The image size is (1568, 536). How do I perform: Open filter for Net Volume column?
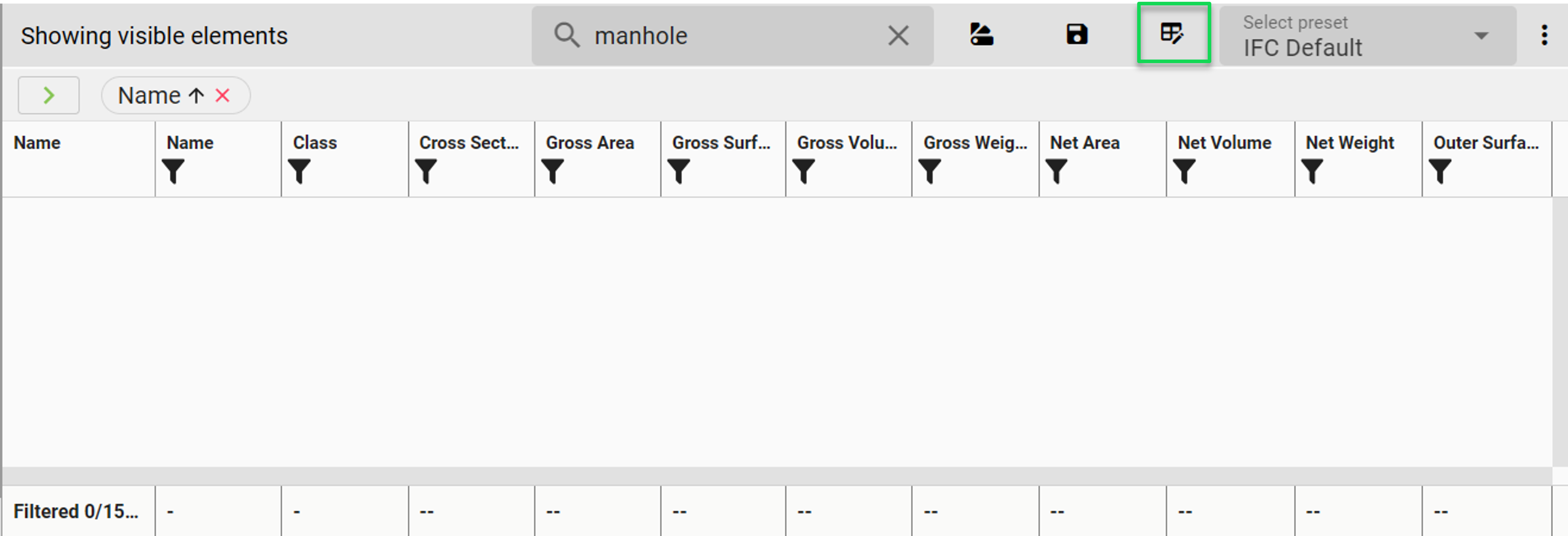[1184, 171]
